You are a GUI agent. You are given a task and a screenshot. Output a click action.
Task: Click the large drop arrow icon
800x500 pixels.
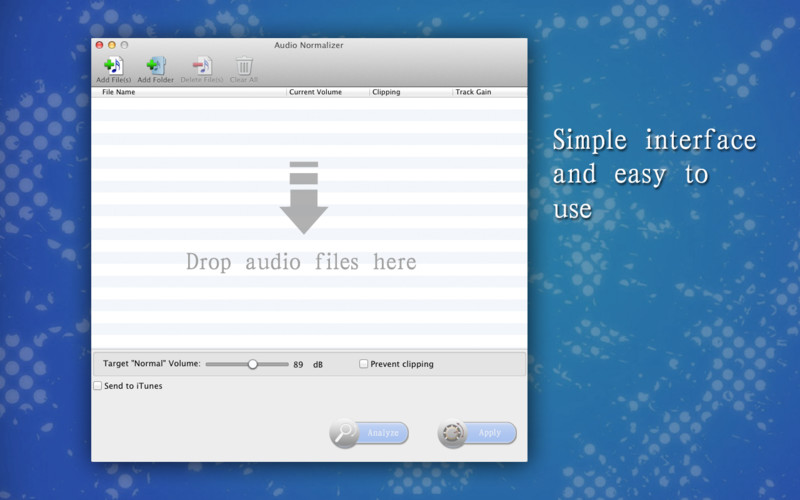point(304,198)
